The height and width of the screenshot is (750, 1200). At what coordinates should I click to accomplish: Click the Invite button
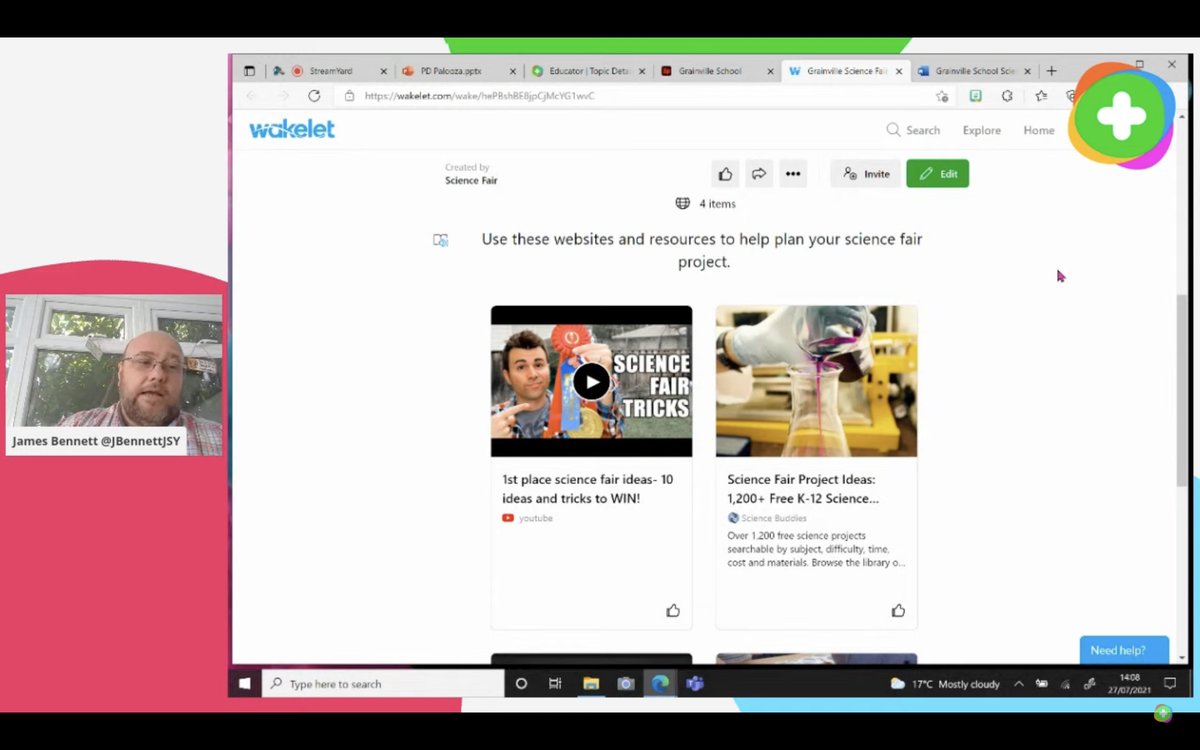click(866, 174)
